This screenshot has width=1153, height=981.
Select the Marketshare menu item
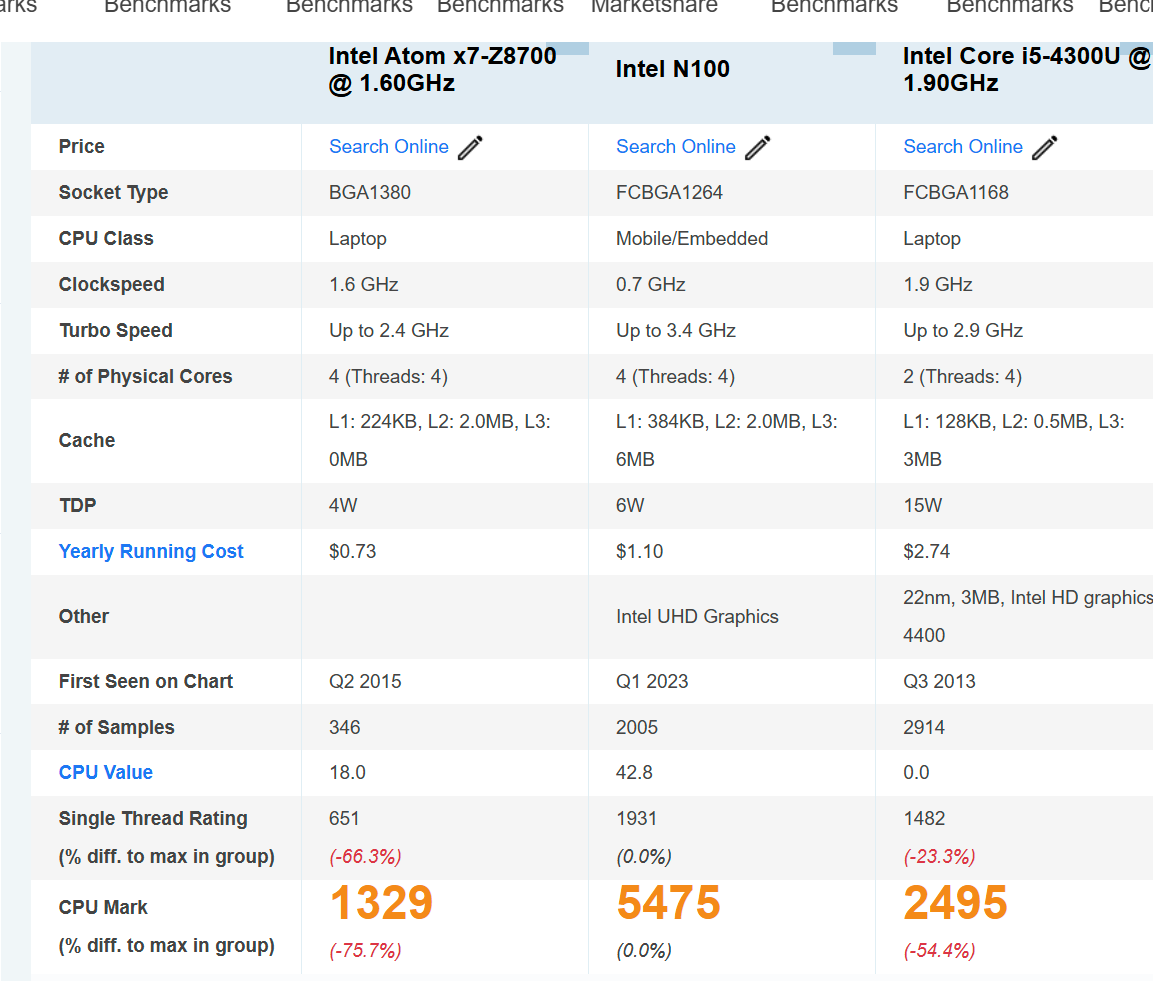coord(654,6)
